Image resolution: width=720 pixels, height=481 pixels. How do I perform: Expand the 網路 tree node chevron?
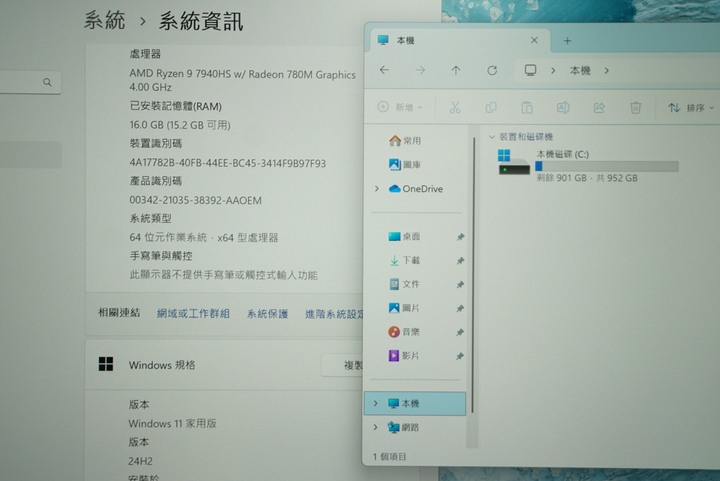coord(376,427)
